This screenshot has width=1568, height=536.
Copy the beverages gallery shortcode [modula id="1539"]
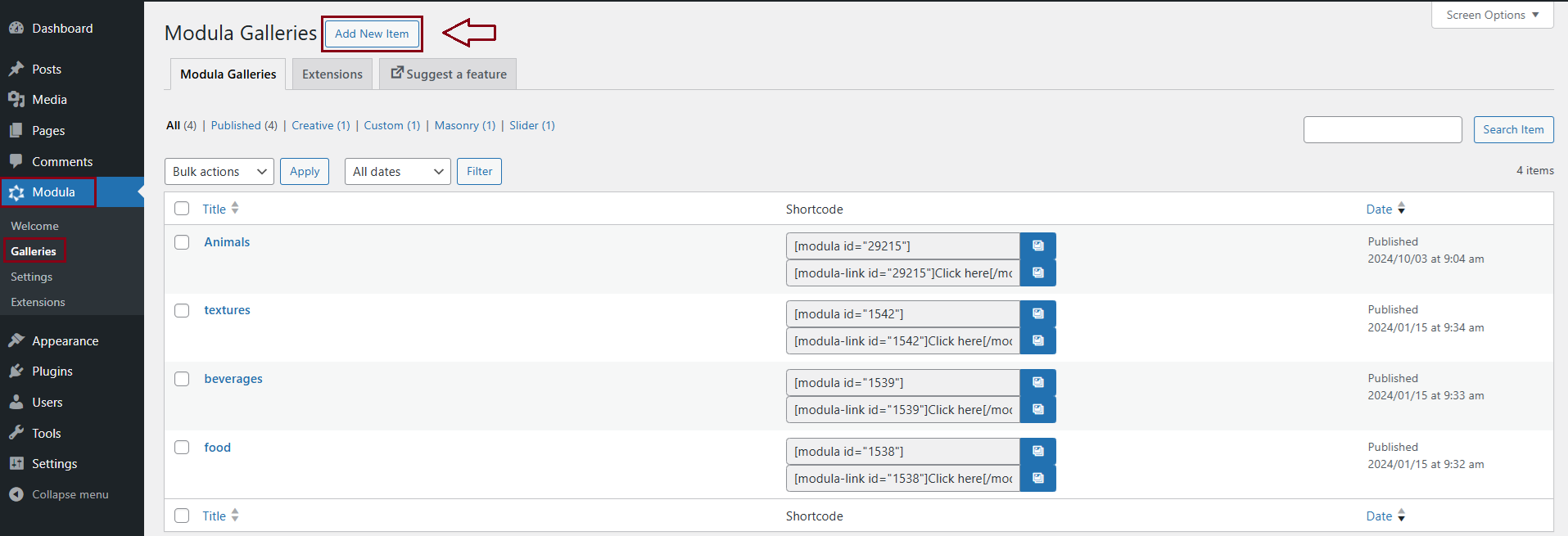point(1037,382)
